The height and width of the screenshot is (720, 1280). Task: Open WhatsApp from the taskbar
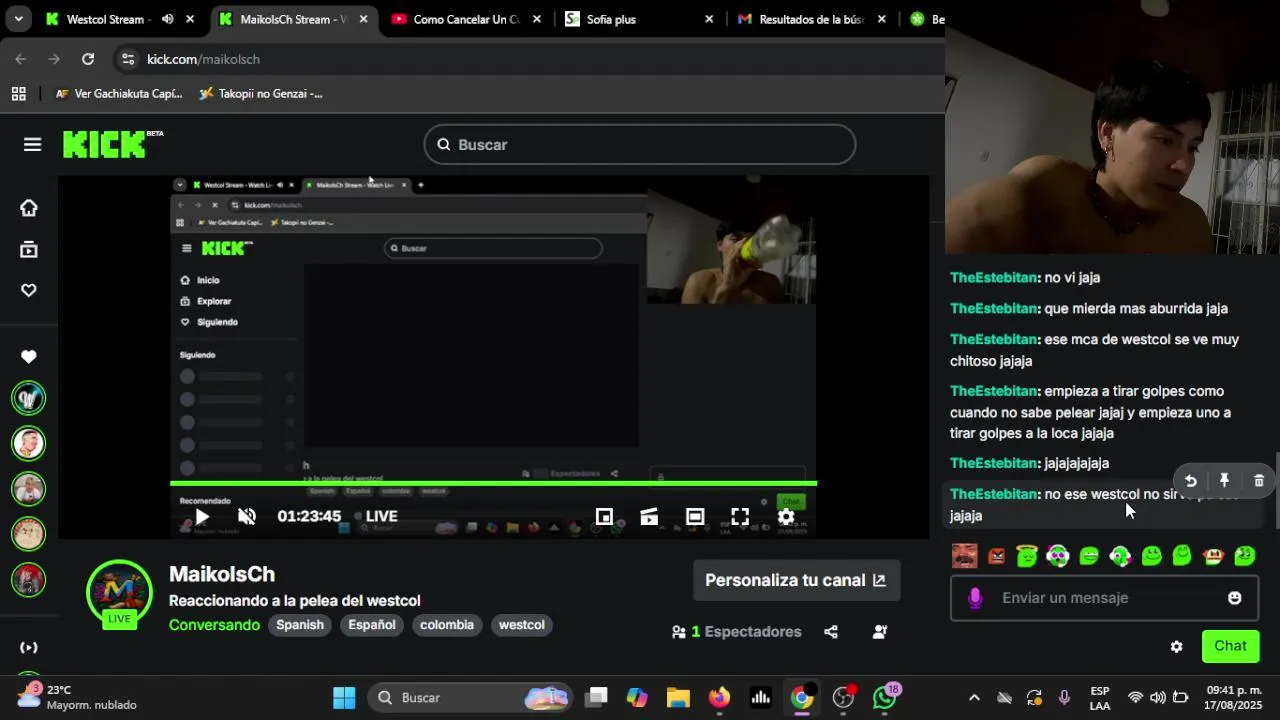tap(884, 697)
